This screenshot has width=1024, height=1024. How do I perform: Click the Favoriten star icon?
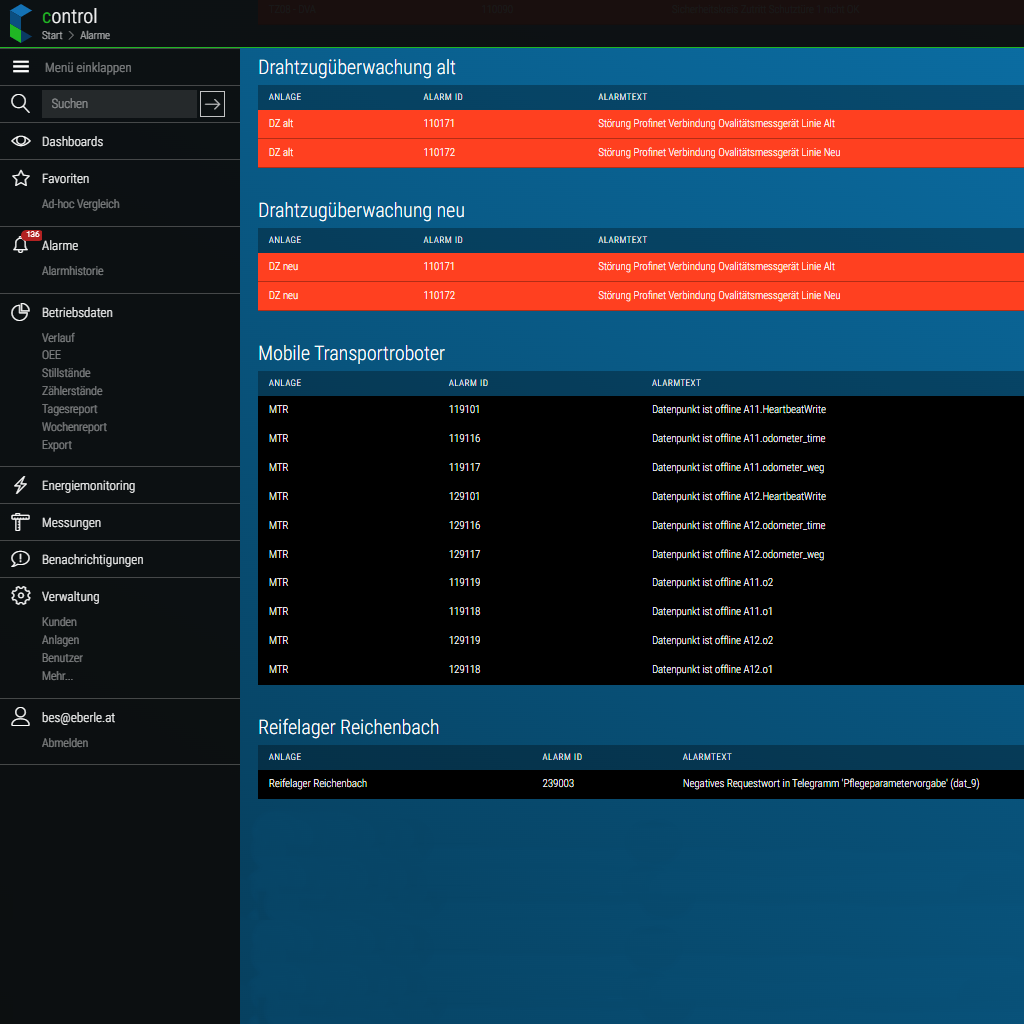point(21,178)
